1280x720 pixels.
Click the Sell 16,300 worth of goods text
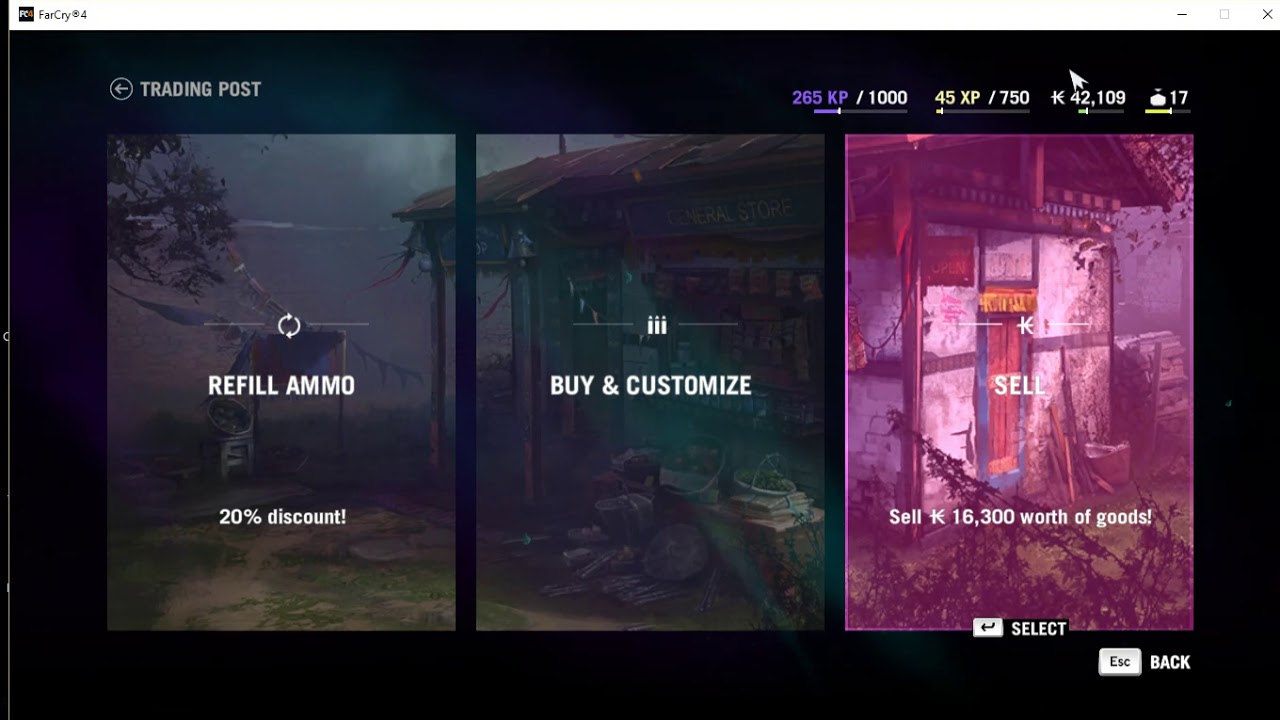point(1020,517)
